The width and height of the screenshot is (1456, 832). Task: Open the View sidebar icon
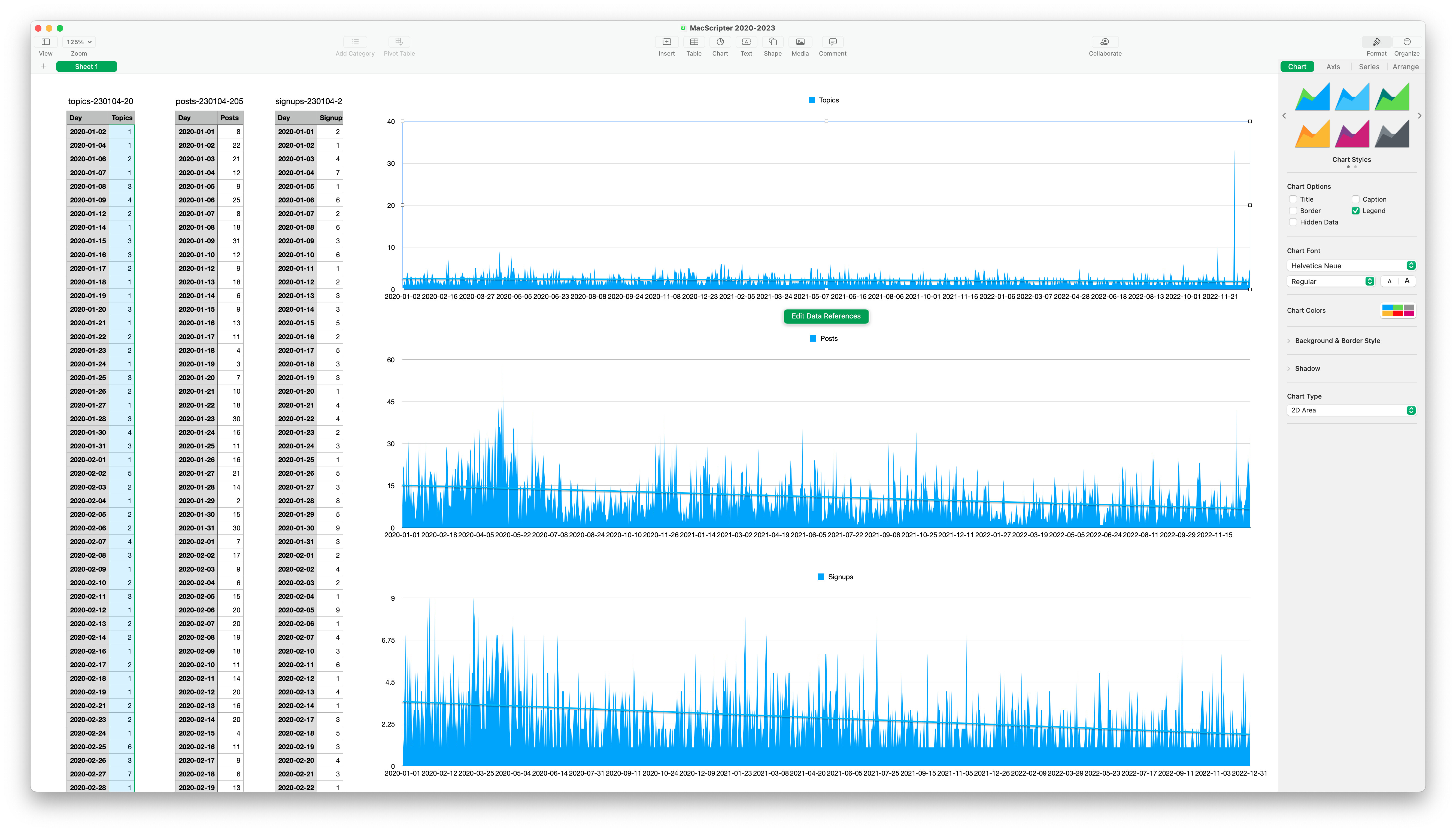pos(46,42)
